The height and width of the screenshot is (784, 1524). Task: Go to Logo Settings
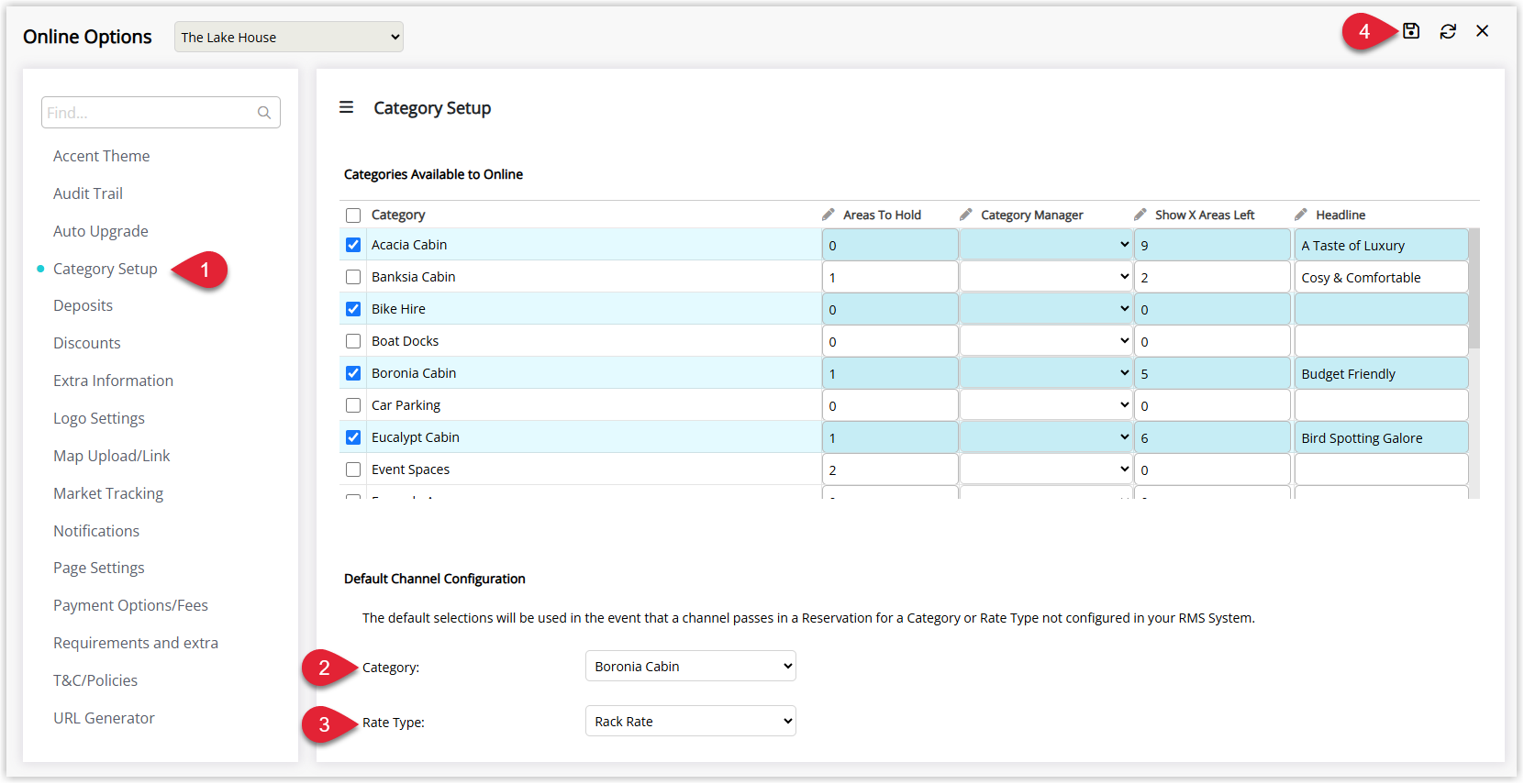pyautogui.click(x=99, y=418)
